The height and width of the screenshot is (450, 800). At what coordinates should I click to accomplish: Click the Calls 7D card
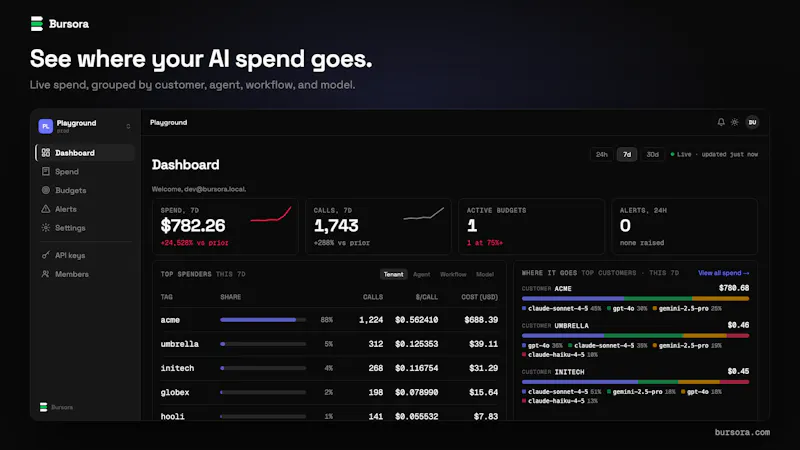coord(378,227)
